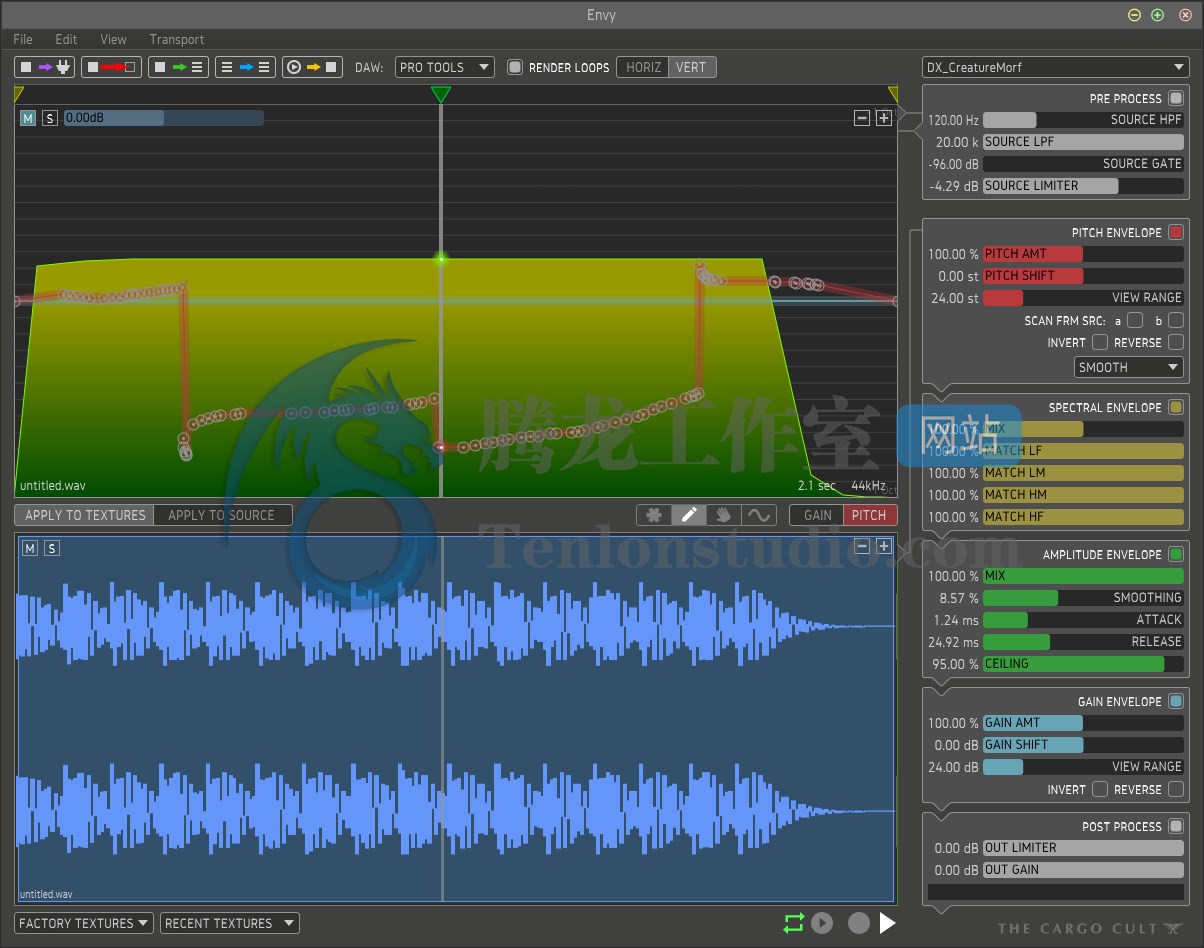Image resolution: width=1204 pixels, height=948 pixels.
Task: Enable Reverse in Pitch Envelope
Action: click(1176, 342)
